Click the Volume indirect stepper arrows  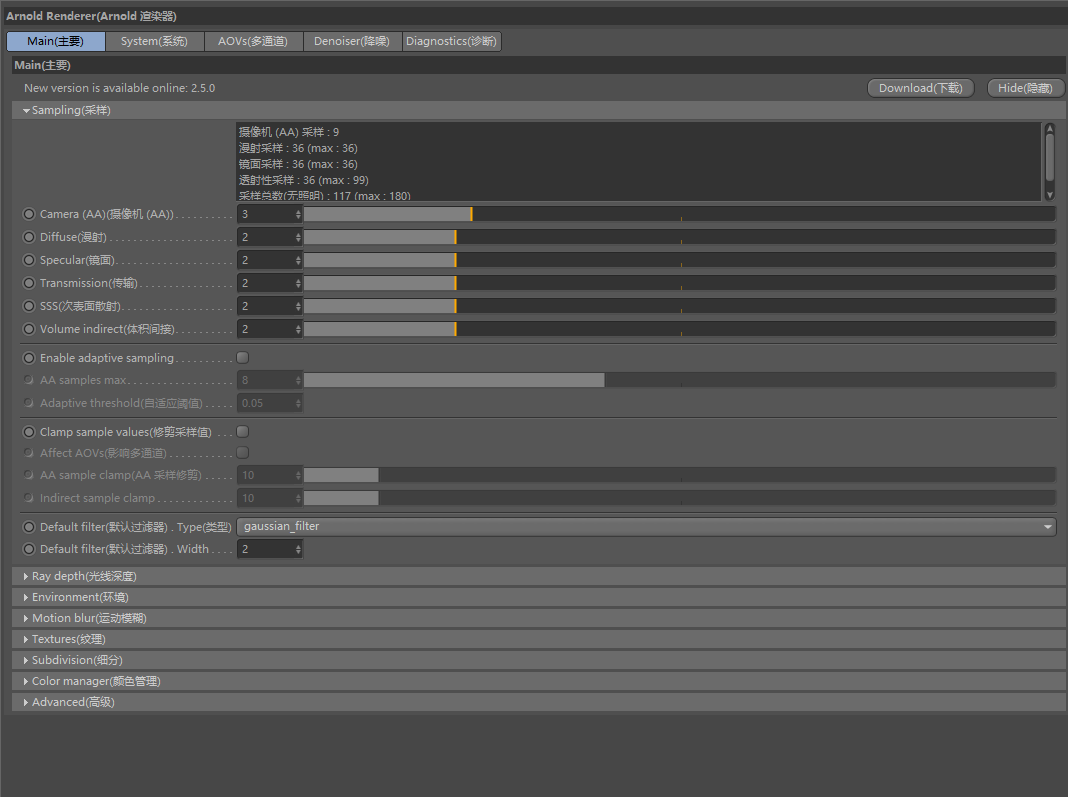[298, 330]
